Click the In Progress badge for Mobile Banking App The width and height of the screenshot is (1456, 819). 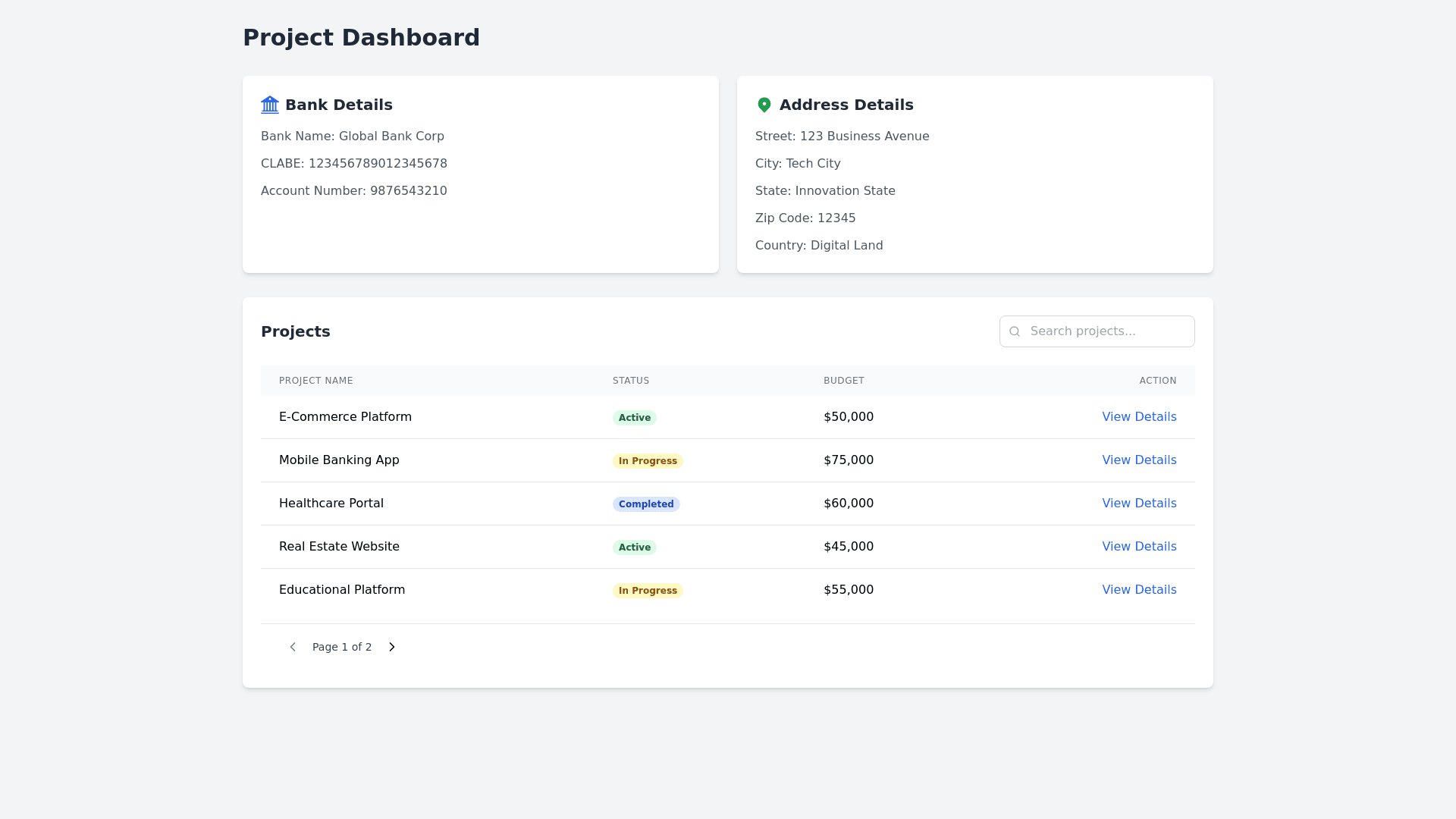[x=648, y=460]
